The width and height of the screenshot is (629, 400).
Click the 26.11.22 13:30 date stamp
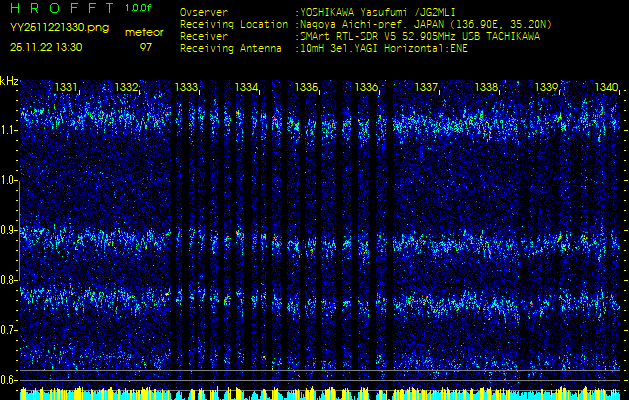click(x=46, y=47)
